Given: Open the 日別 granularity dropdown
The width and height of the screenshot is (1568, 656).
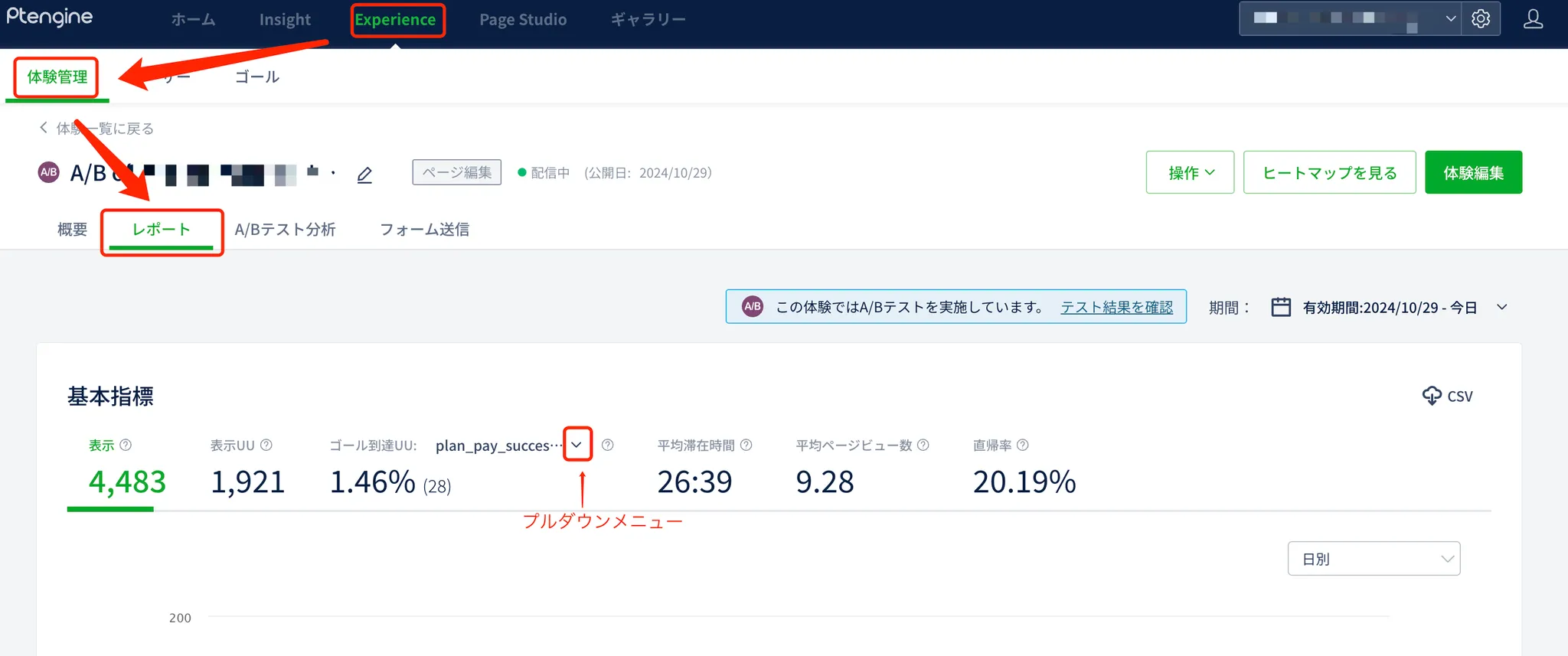Looking at the screenshot, I should point(1374,559).
